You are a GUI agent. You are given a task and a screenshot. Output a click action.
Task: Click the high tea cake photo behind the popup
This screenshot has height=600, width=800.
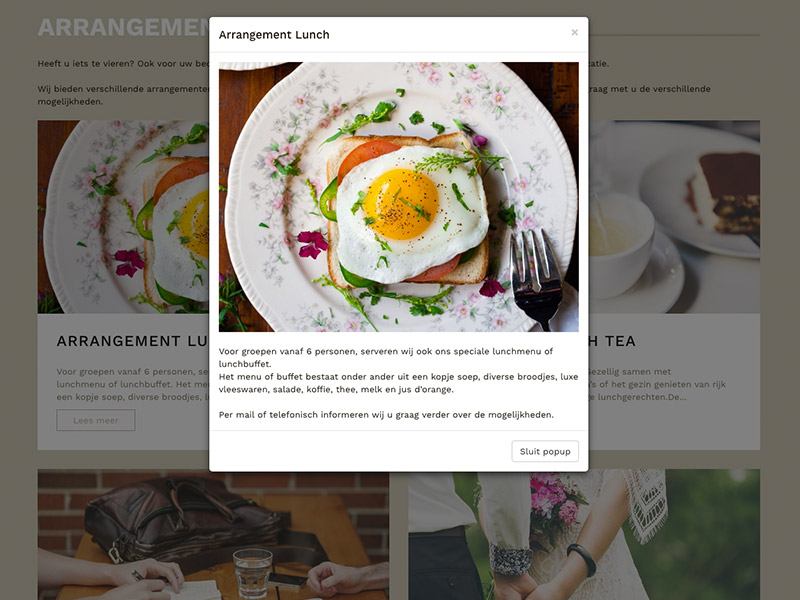[674, 217]
